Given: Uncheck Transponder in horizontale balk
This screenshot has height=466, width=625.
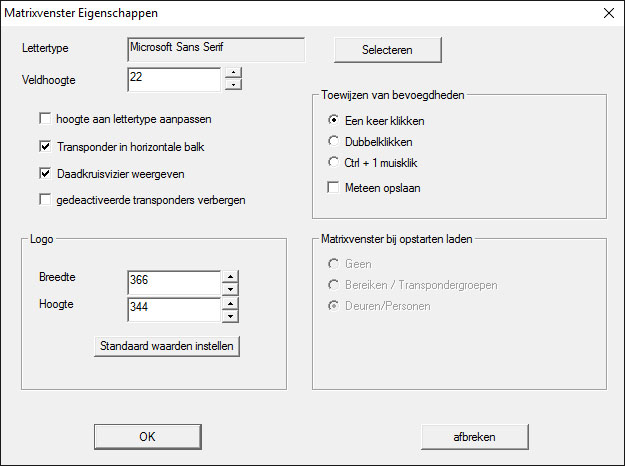Looking at the screenshot, I should 45,146.
